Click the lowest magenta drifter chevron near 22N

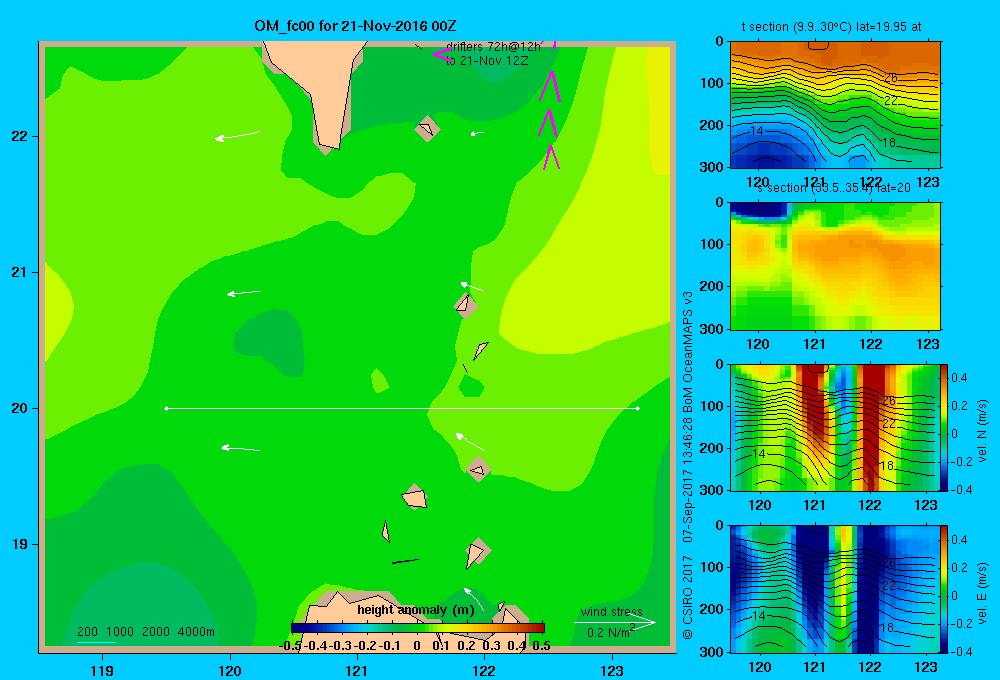tap(552, 158)
